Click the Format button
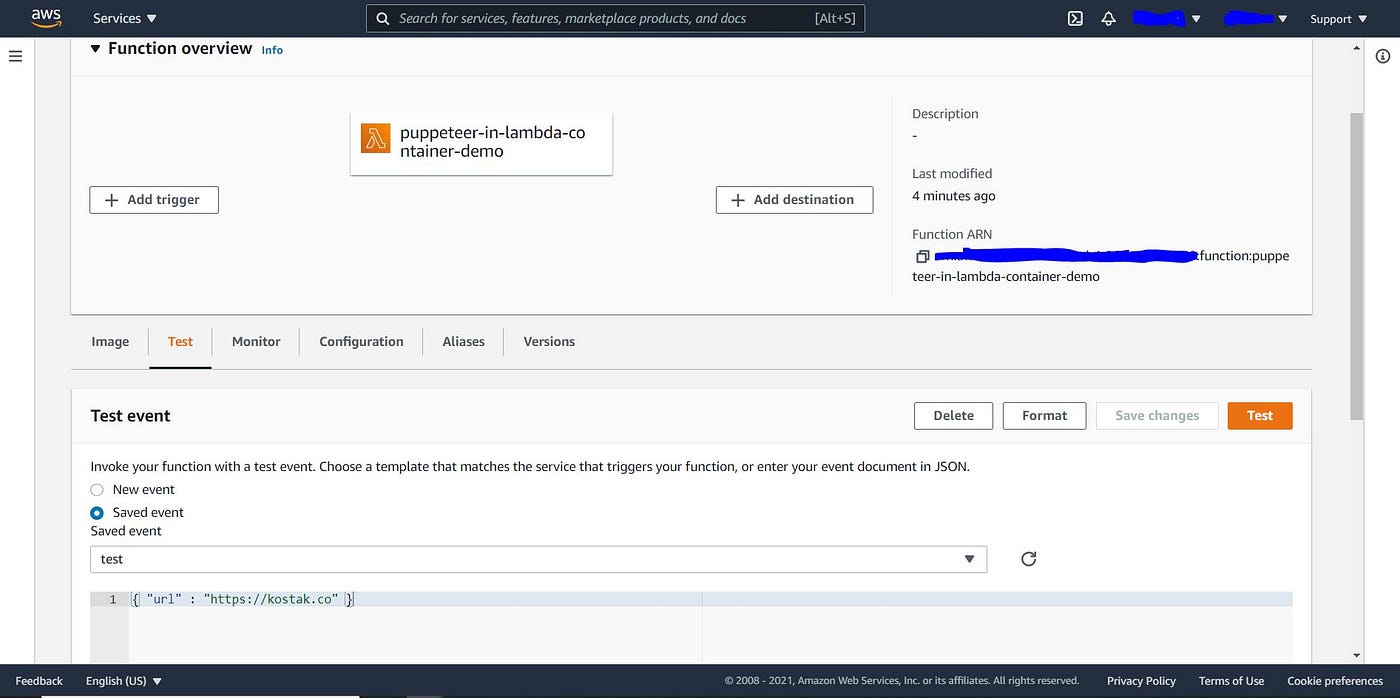 1044,416
